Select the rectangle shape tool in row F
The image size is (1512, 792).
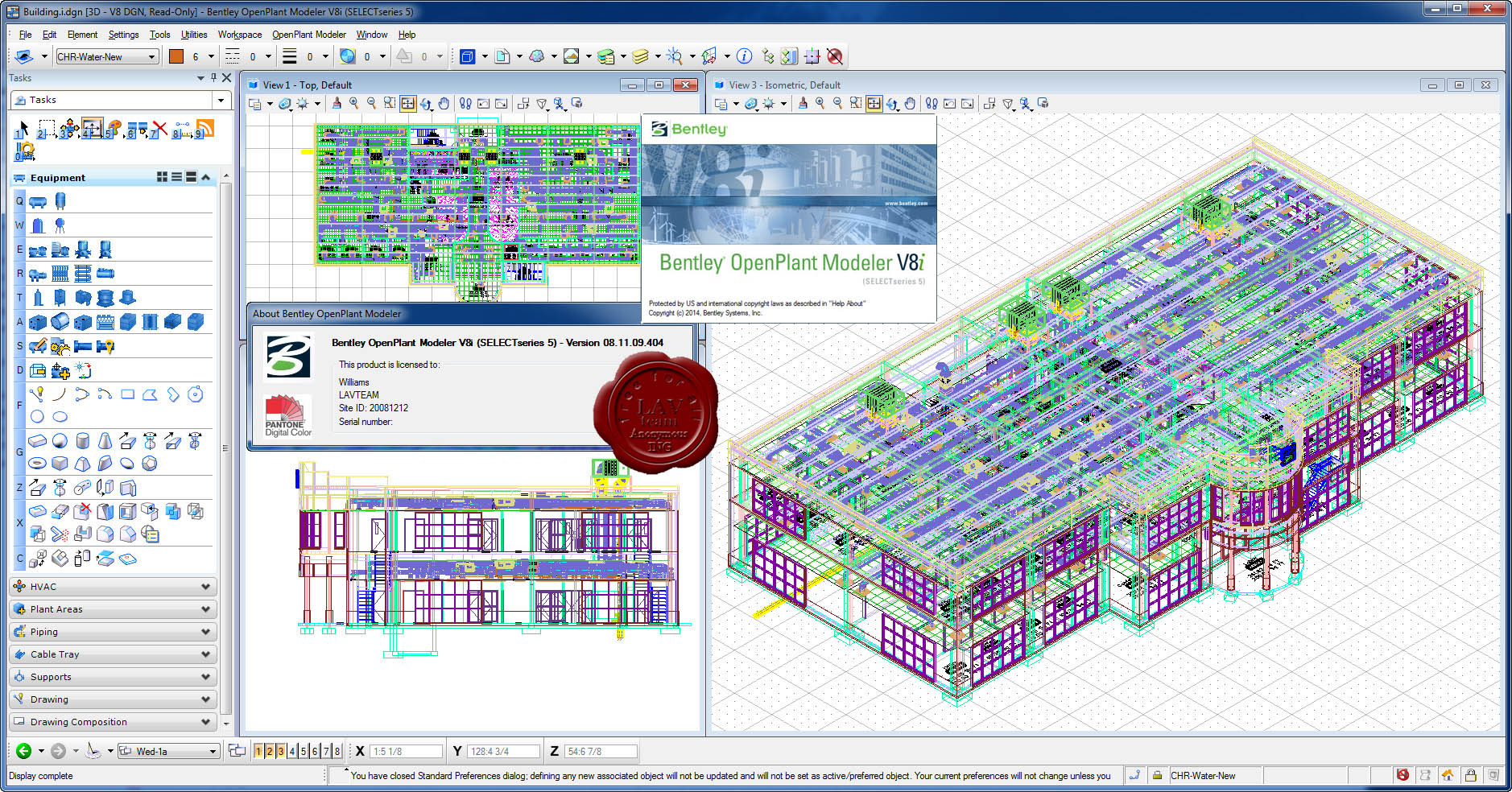pos(127,394)
